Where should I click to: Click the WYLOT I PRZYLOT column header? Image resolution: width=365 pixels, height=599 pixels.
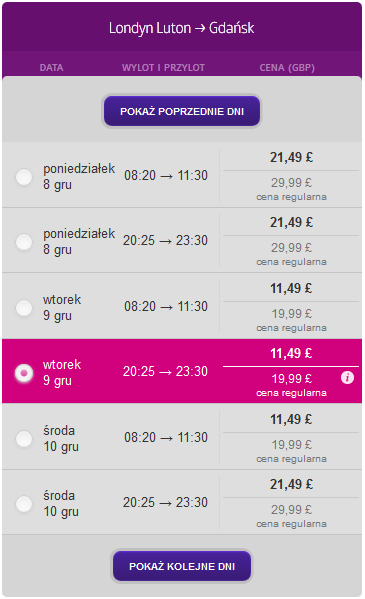[x=164, y=68]
